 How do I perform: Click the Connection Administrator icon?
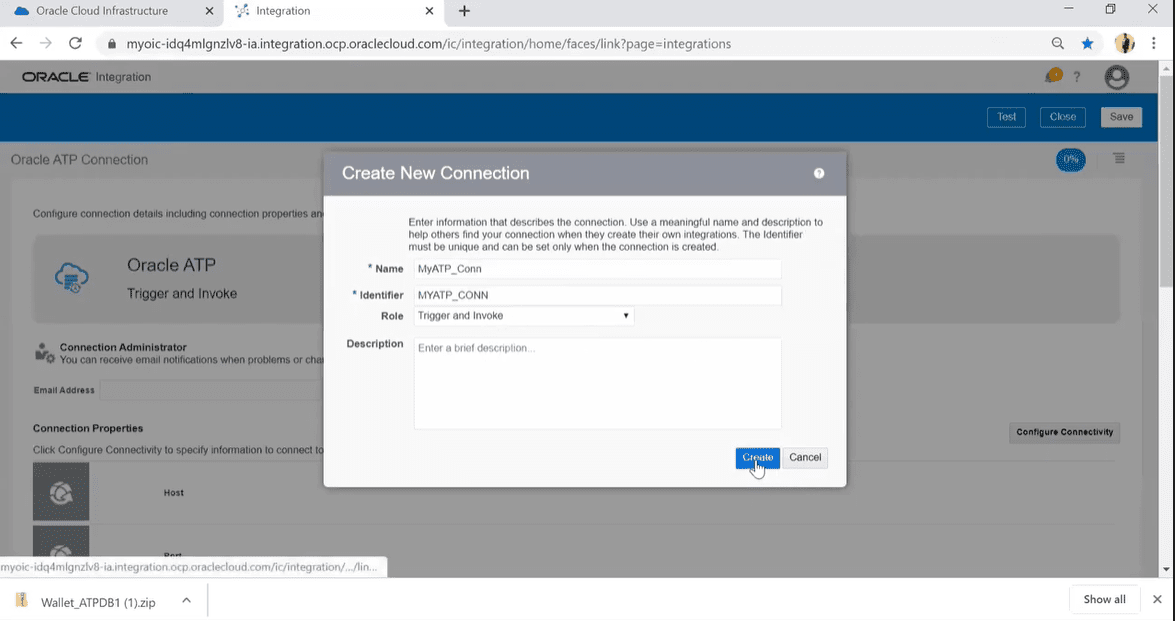45,353
